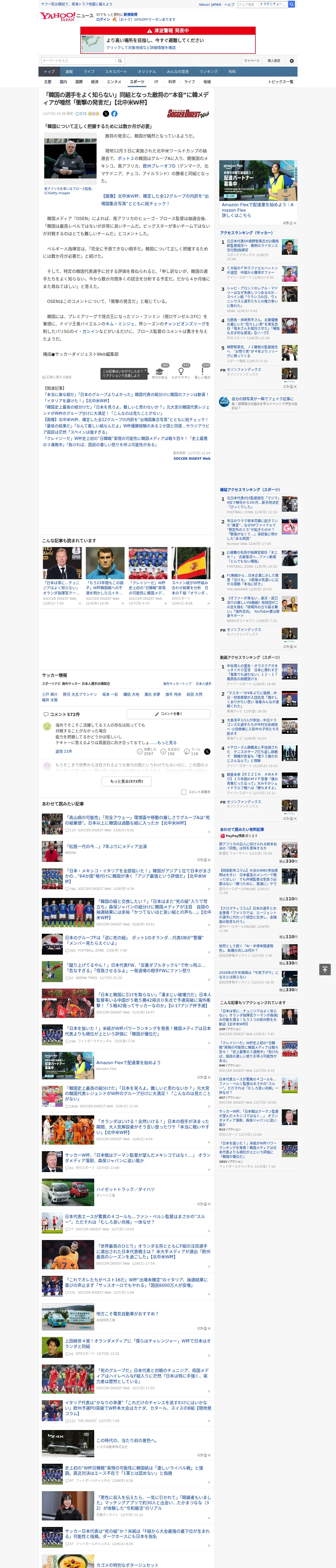The image size is (336, 1568).
Task: Open the Spain flag recommended article thumbnail
Action: click(x=191, y=563)
